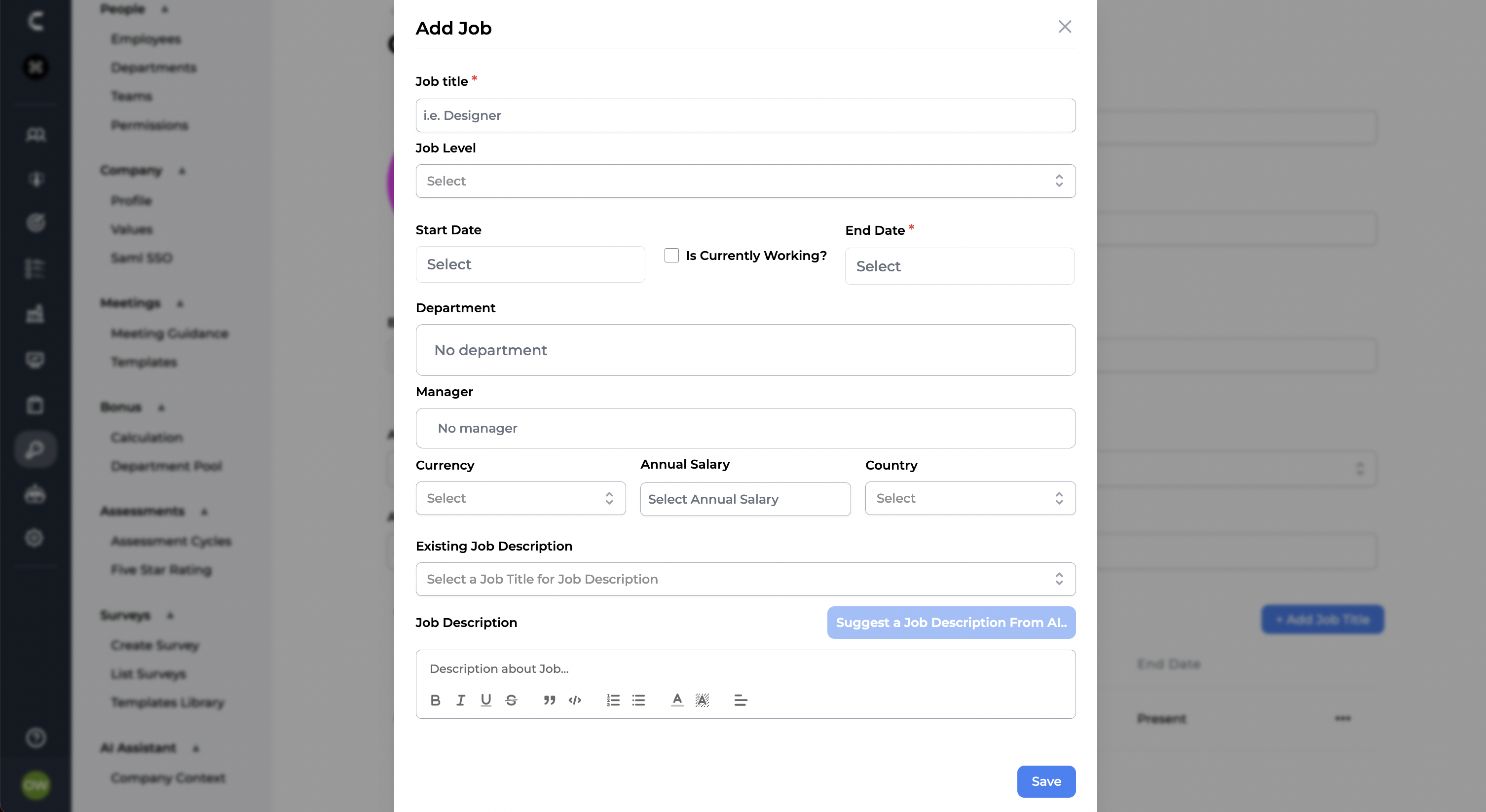
Task: Apply strikethrough formatting in editor
Action: [x=511, y=700]
